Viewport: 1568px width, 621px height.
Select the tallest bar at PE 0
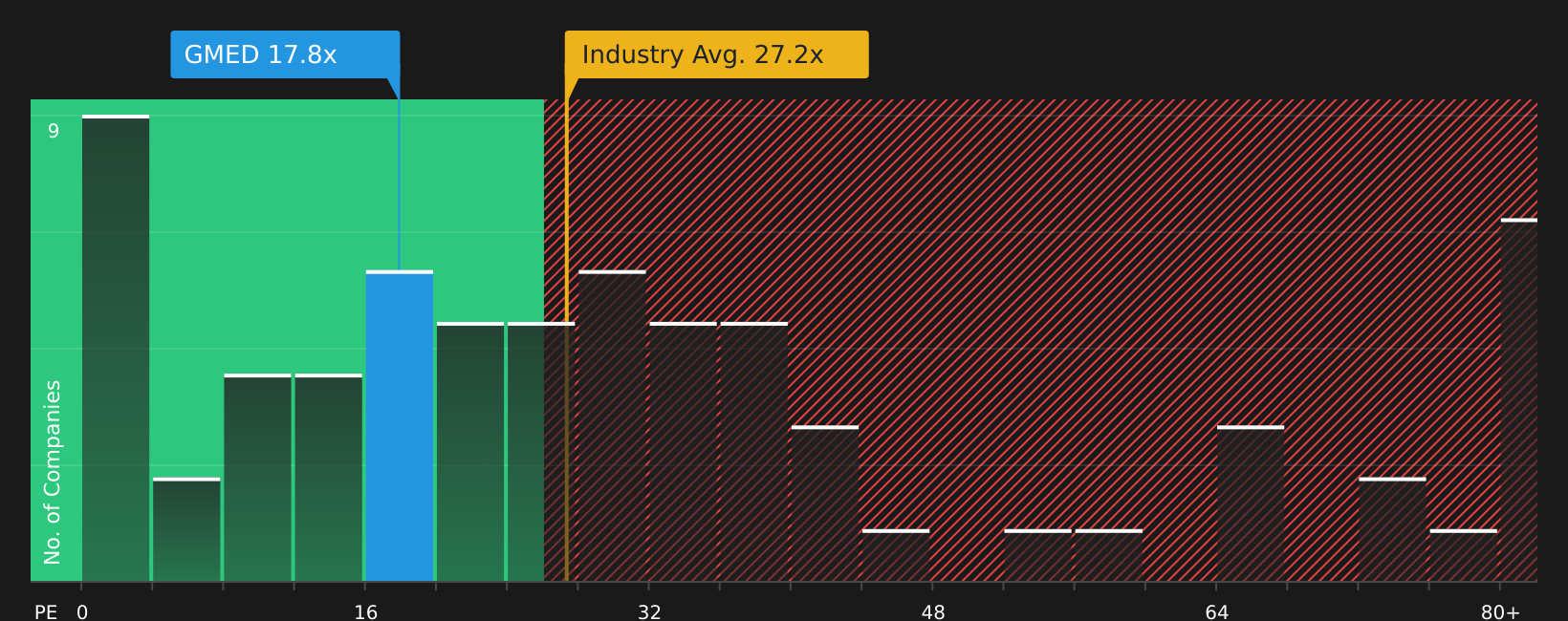click(x=116, y=348)
